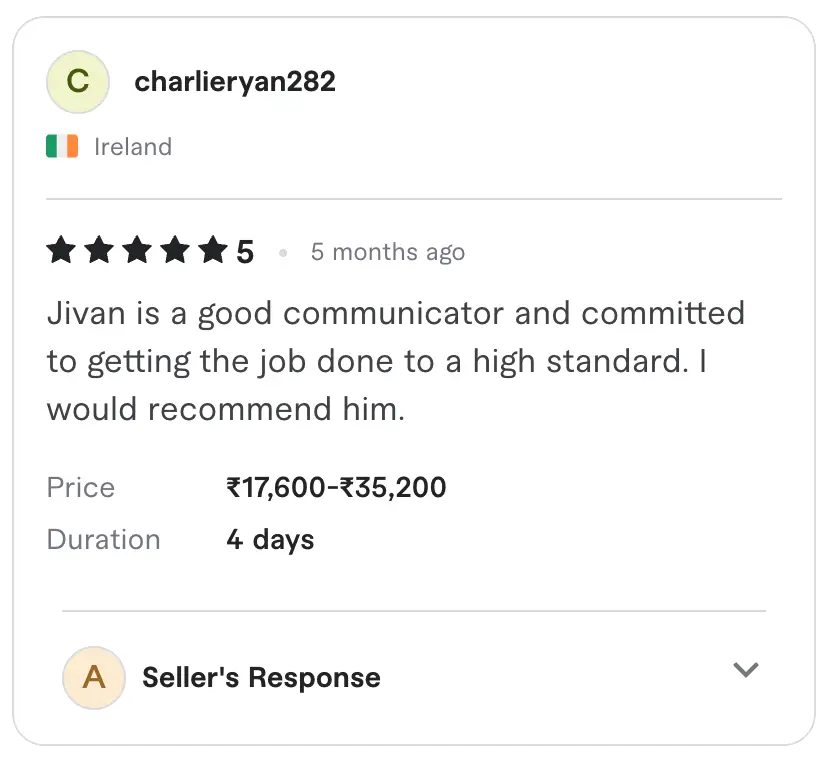Click the first rating star
Viewport: 834px width, 766px height.
[x=61, y=251]
